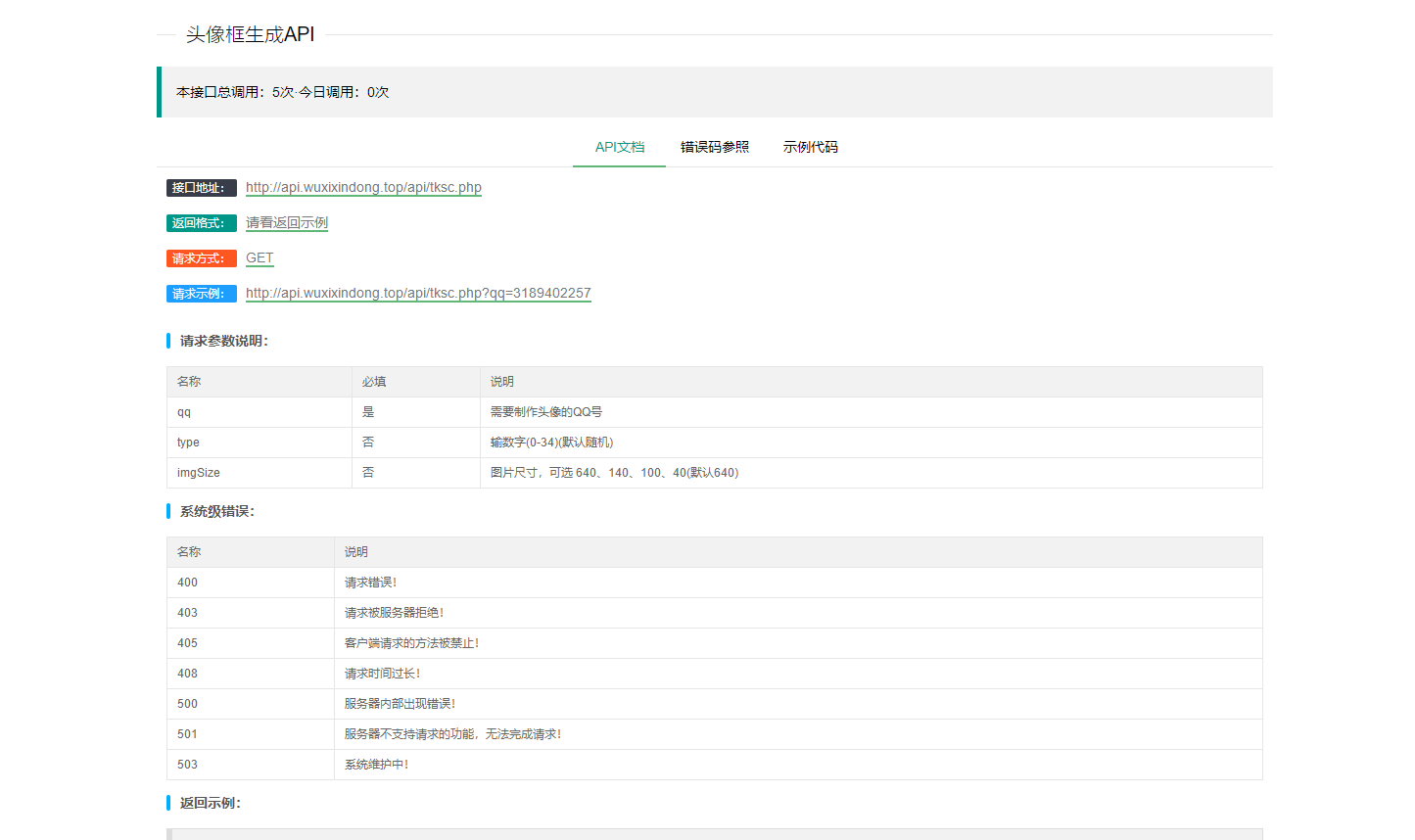
Task: Open the request example URL with qq=3189402257
Action: click(x=418, y=294)
